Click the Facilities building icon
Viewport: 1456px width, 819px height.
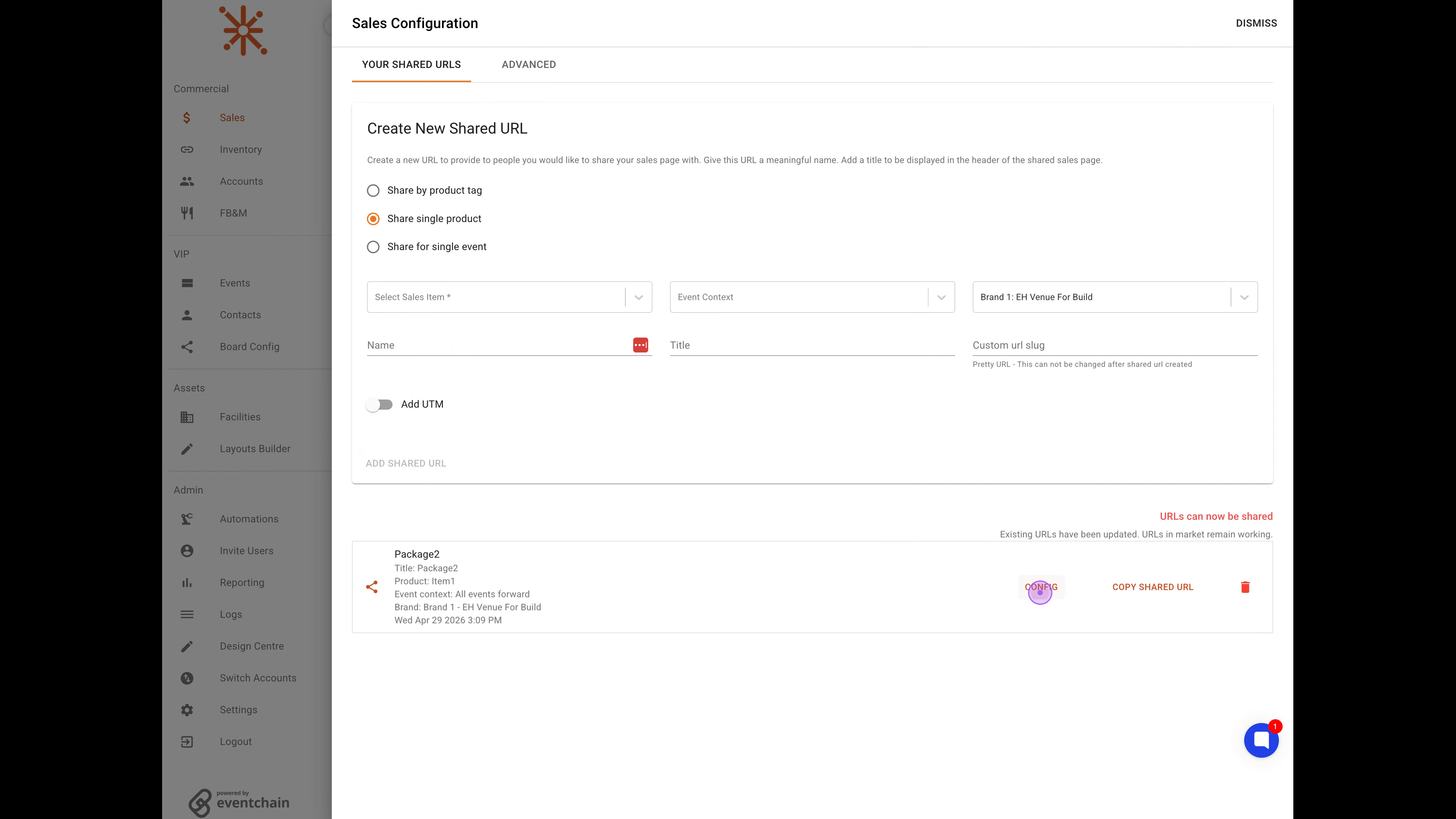point(187,417)
